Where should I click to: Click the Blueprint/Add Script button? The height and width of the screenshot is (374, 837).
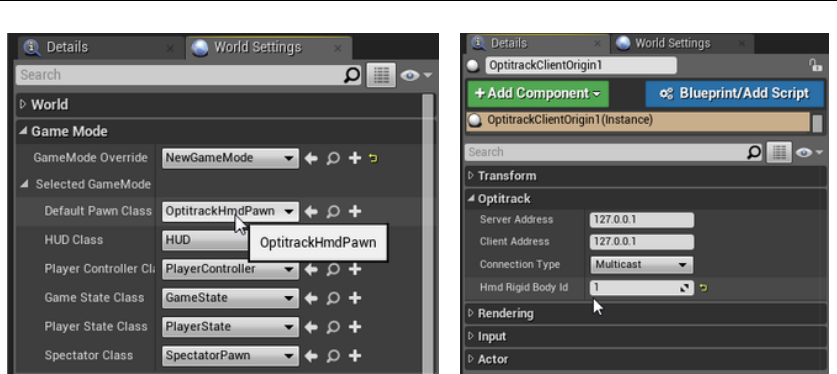(735, 93)
